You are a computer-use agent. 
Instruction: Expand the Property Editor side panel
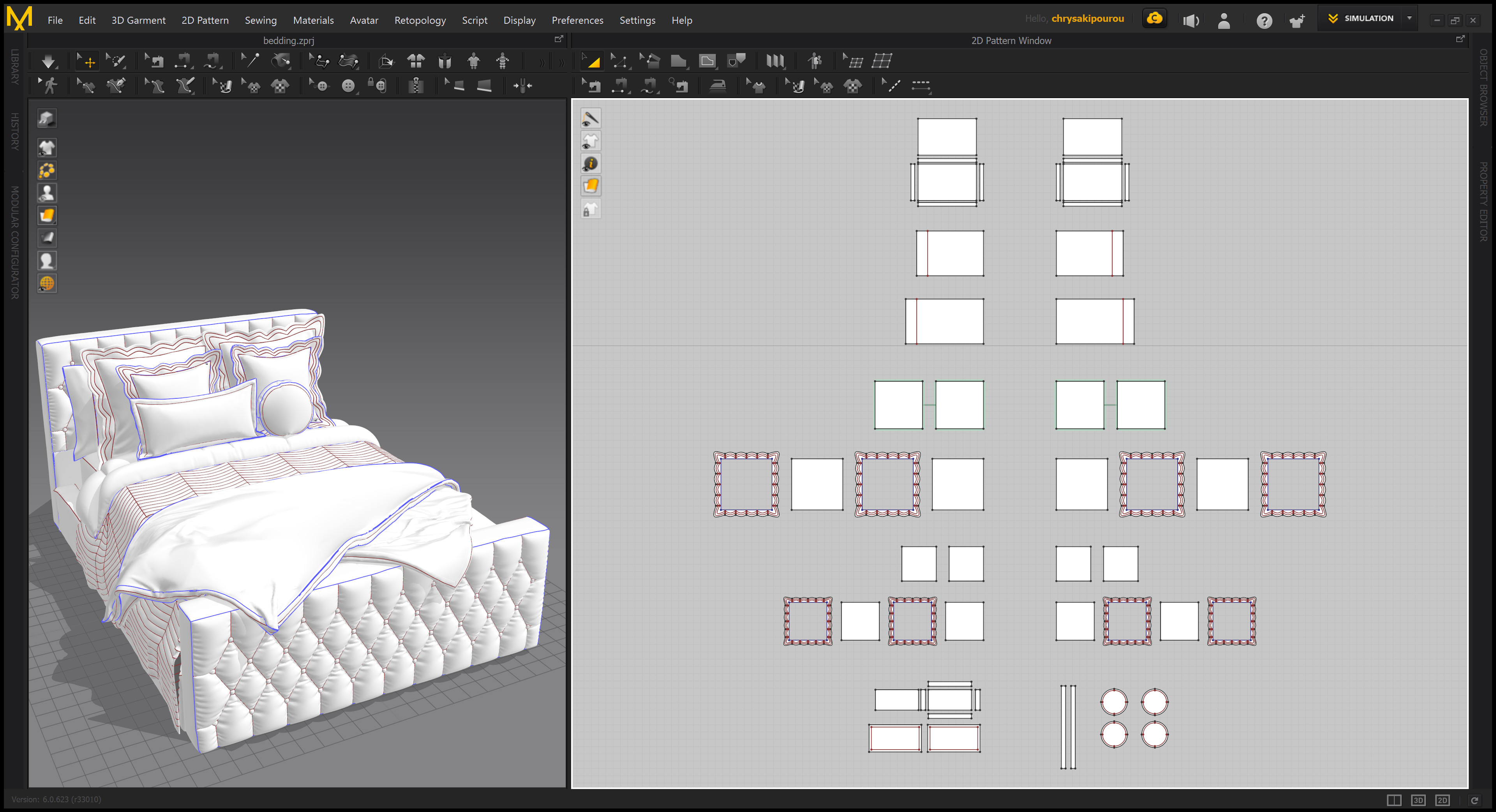click(x=1484, y=192)
